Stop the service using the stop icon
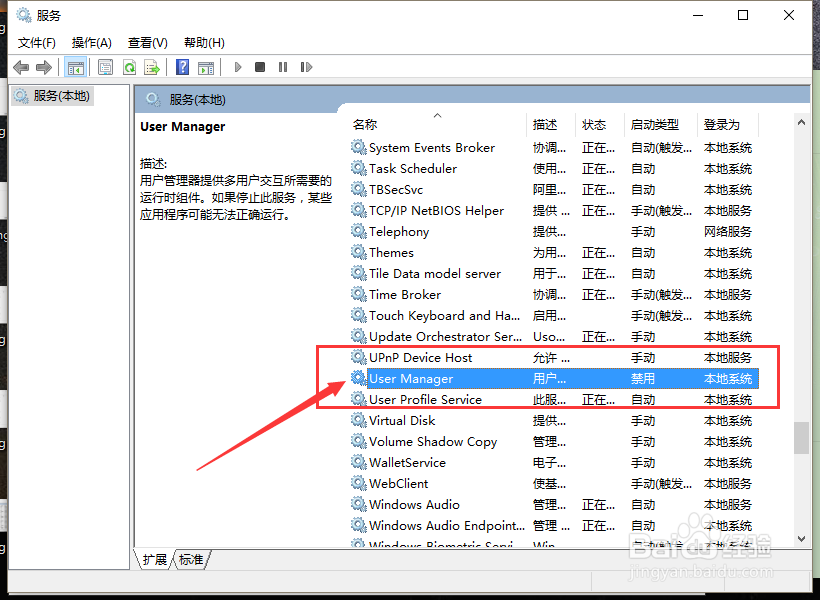Viewport: 820px width, 600px height. coord(259,66)
